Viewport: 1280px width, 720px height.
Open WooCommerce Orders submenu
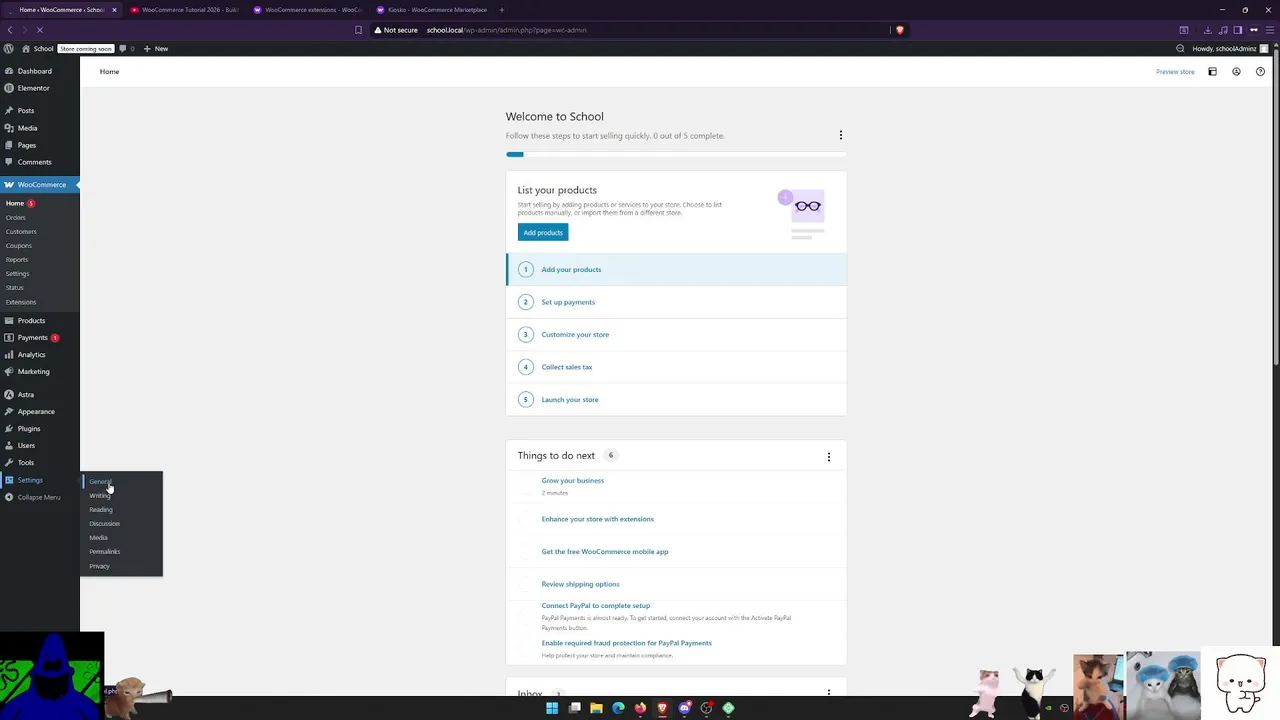pos(16,217)
